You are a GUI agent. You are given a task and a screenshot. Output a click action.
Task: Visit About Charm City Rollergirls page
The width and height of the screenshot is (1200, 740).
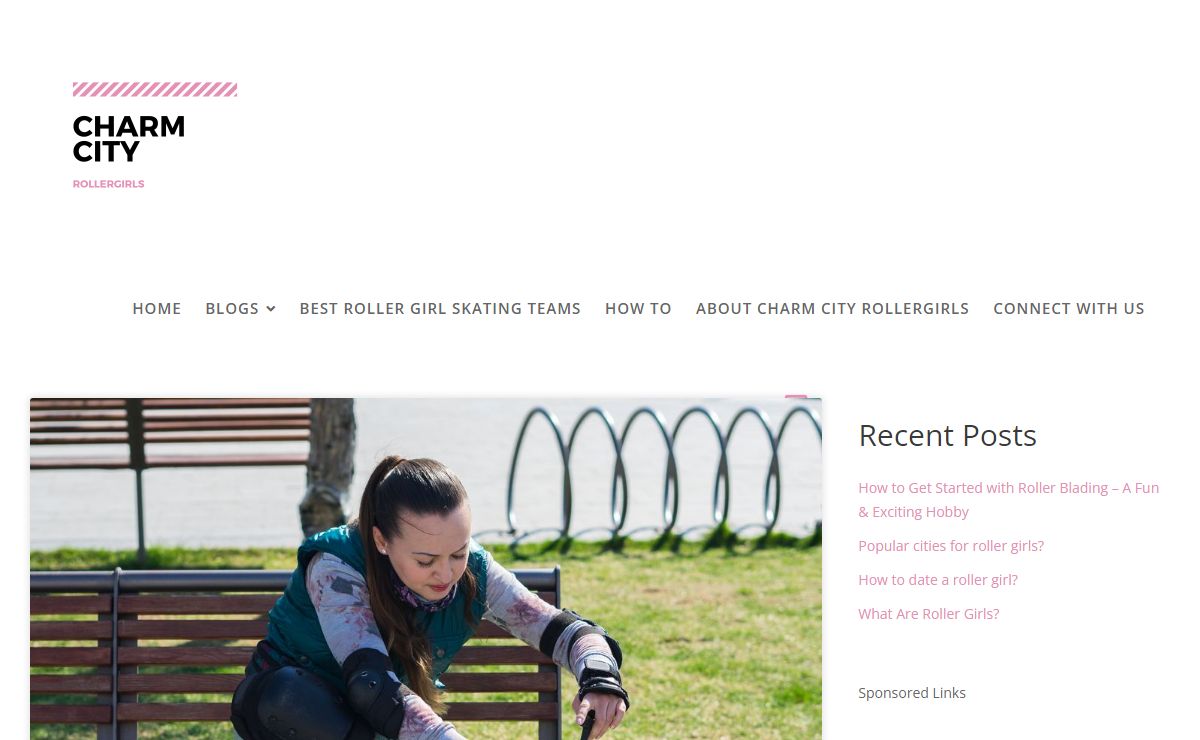point(832,308)
